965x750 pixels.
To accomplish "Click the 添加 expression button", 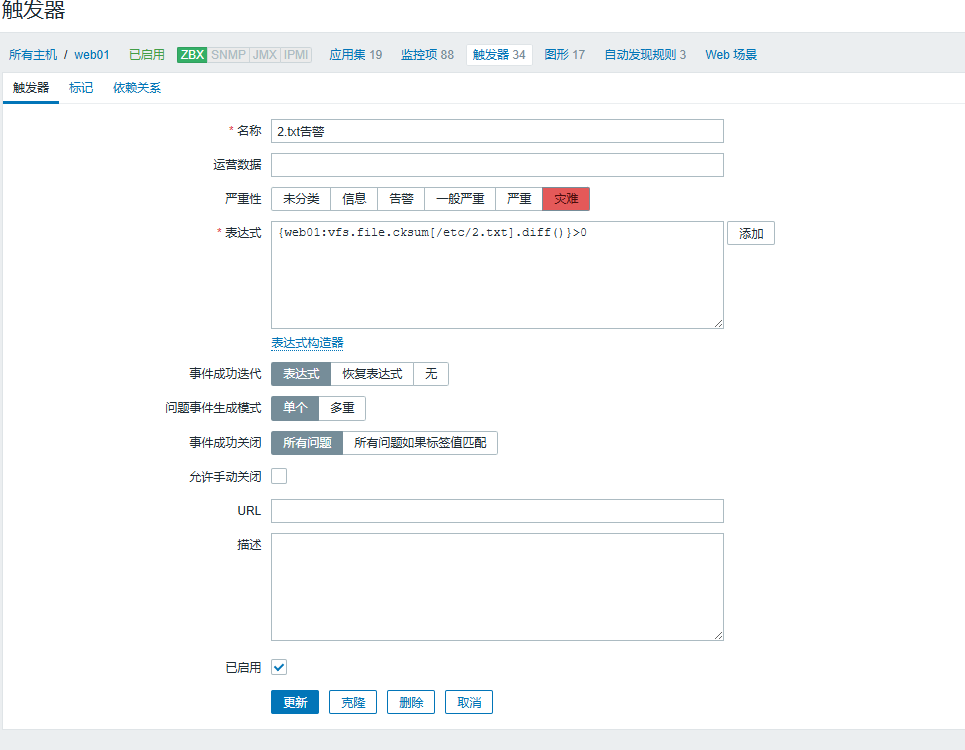I will (751, 234).
